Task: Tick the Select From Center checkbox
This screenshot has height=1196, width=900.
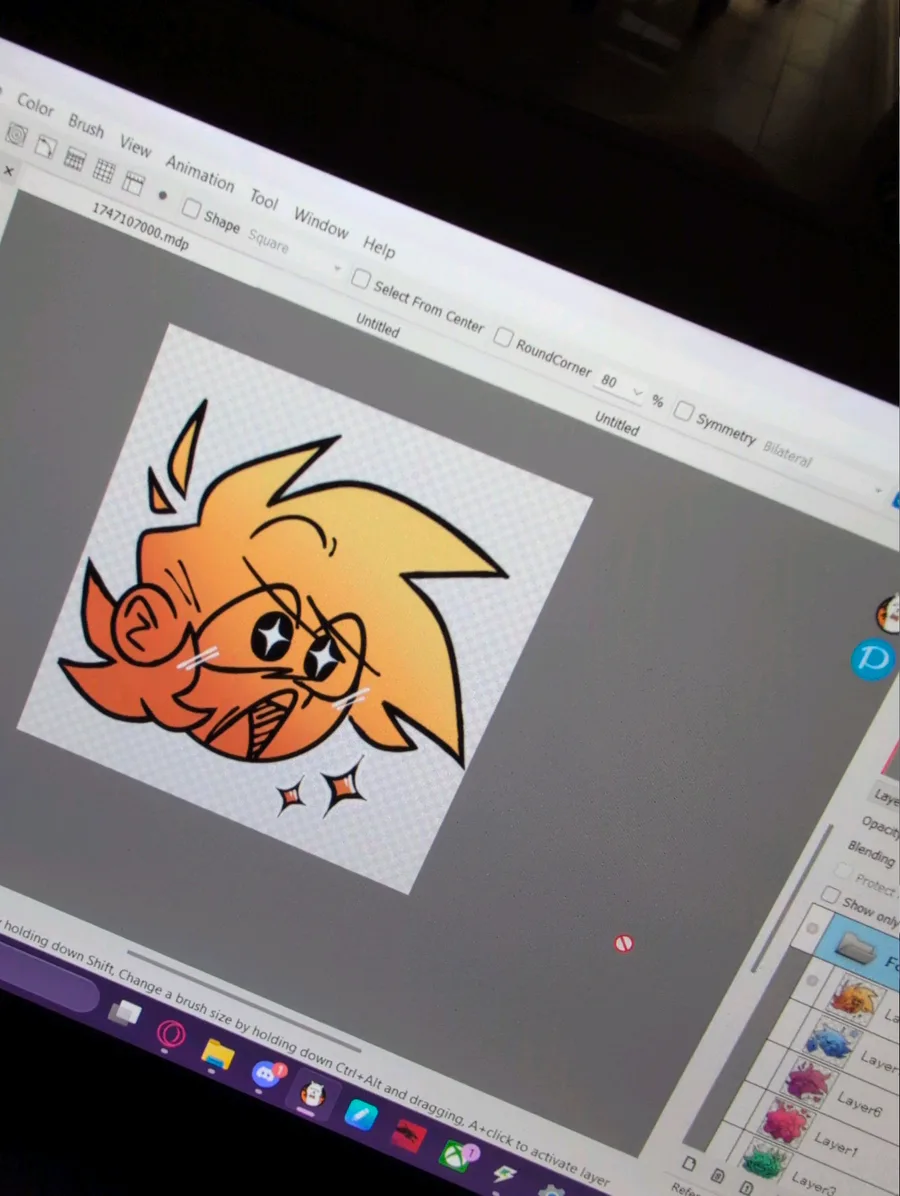Action: point(360,278)
